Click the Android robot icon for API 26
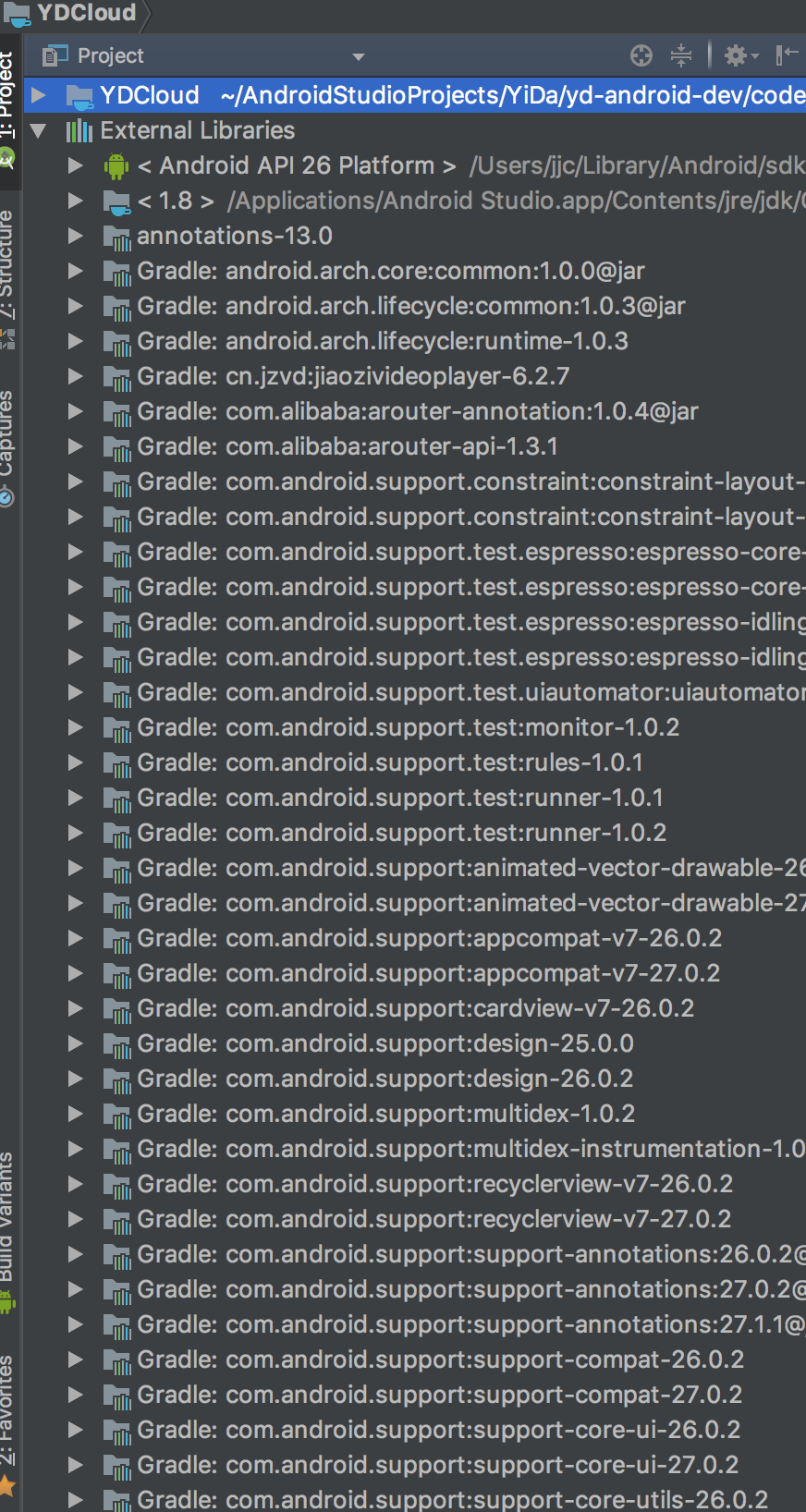 [116, 166]
